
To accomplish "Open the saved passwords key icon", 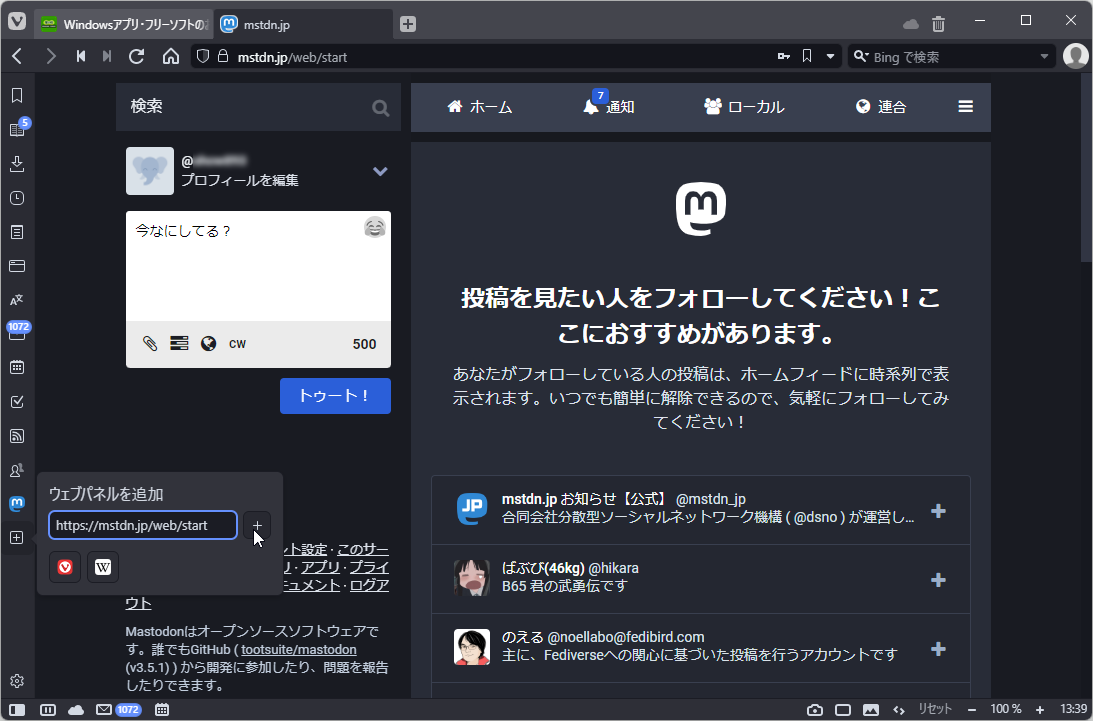I will [784, 56].
